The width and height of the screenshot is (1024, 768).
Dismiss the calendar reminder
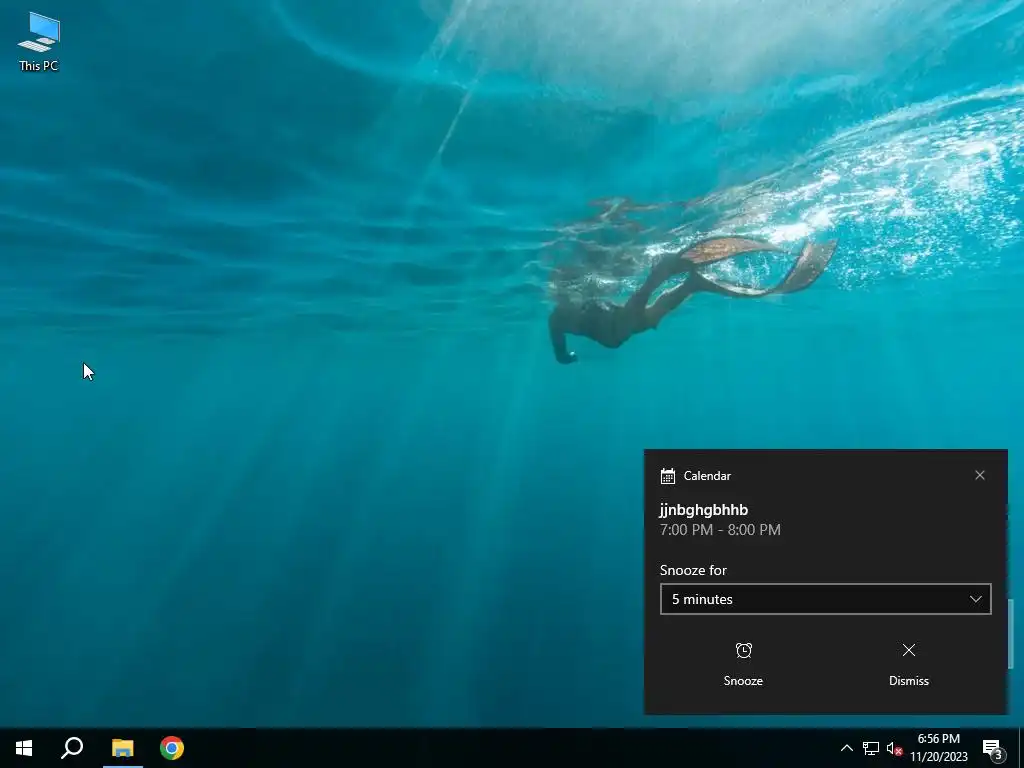pyautogui.click(x=908, y=665)
